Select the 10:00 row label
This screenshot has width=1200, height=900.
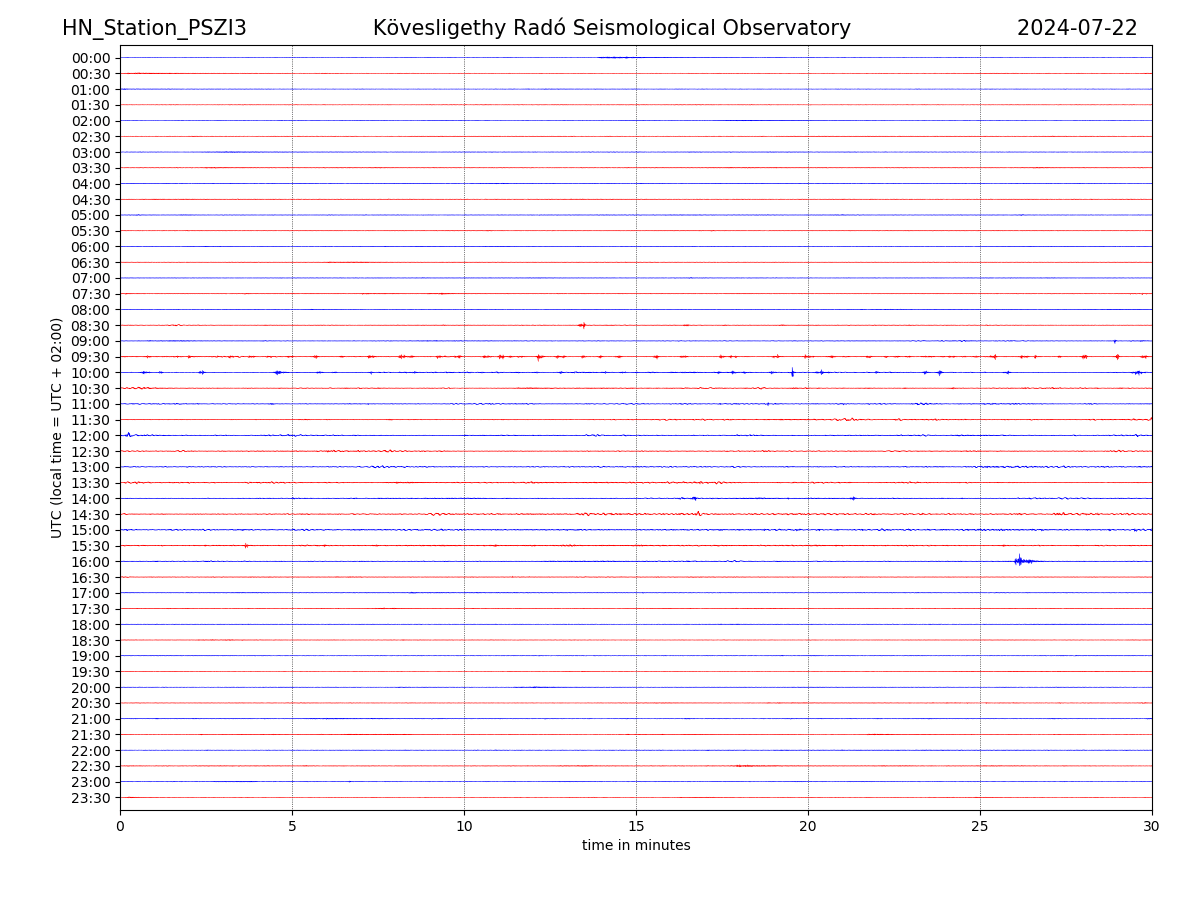(90, 373)
